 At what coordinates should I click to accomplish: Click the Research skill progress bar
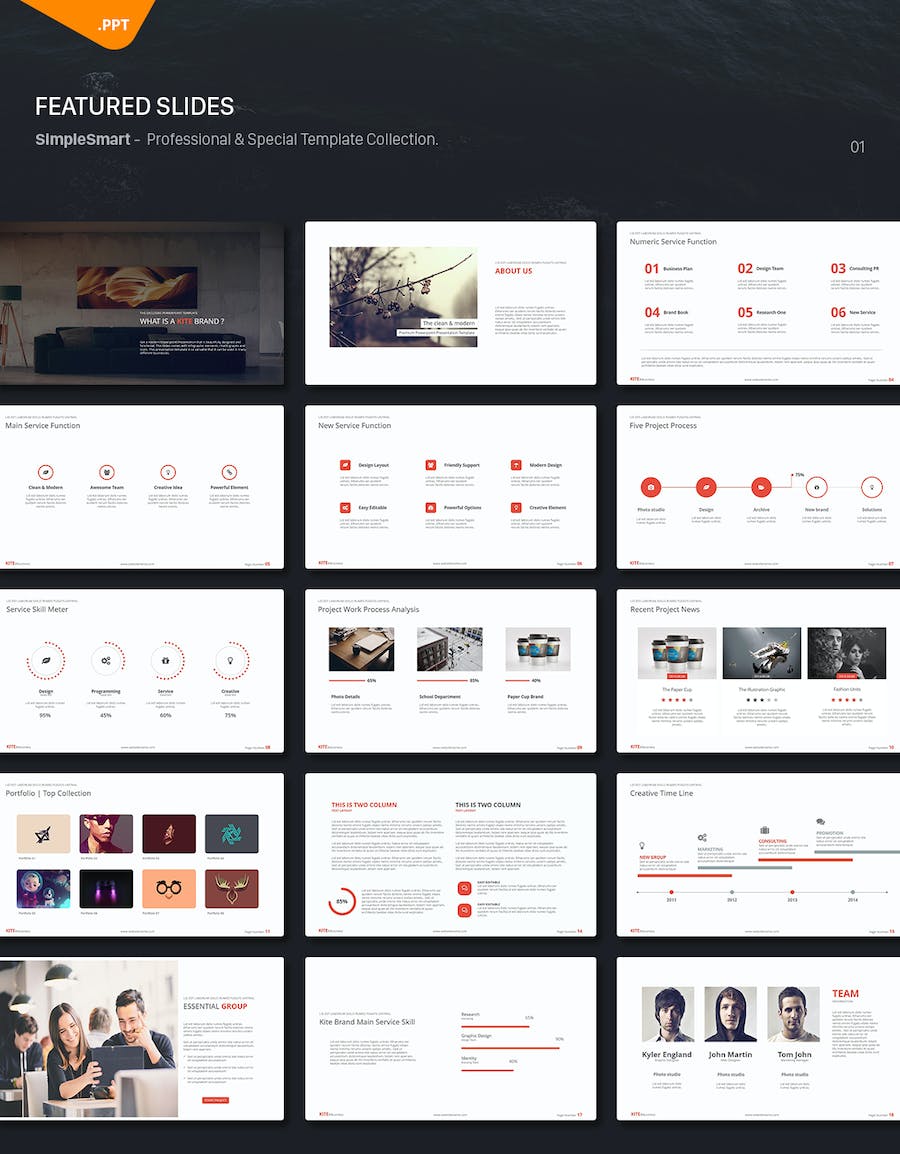point(495,1026)
